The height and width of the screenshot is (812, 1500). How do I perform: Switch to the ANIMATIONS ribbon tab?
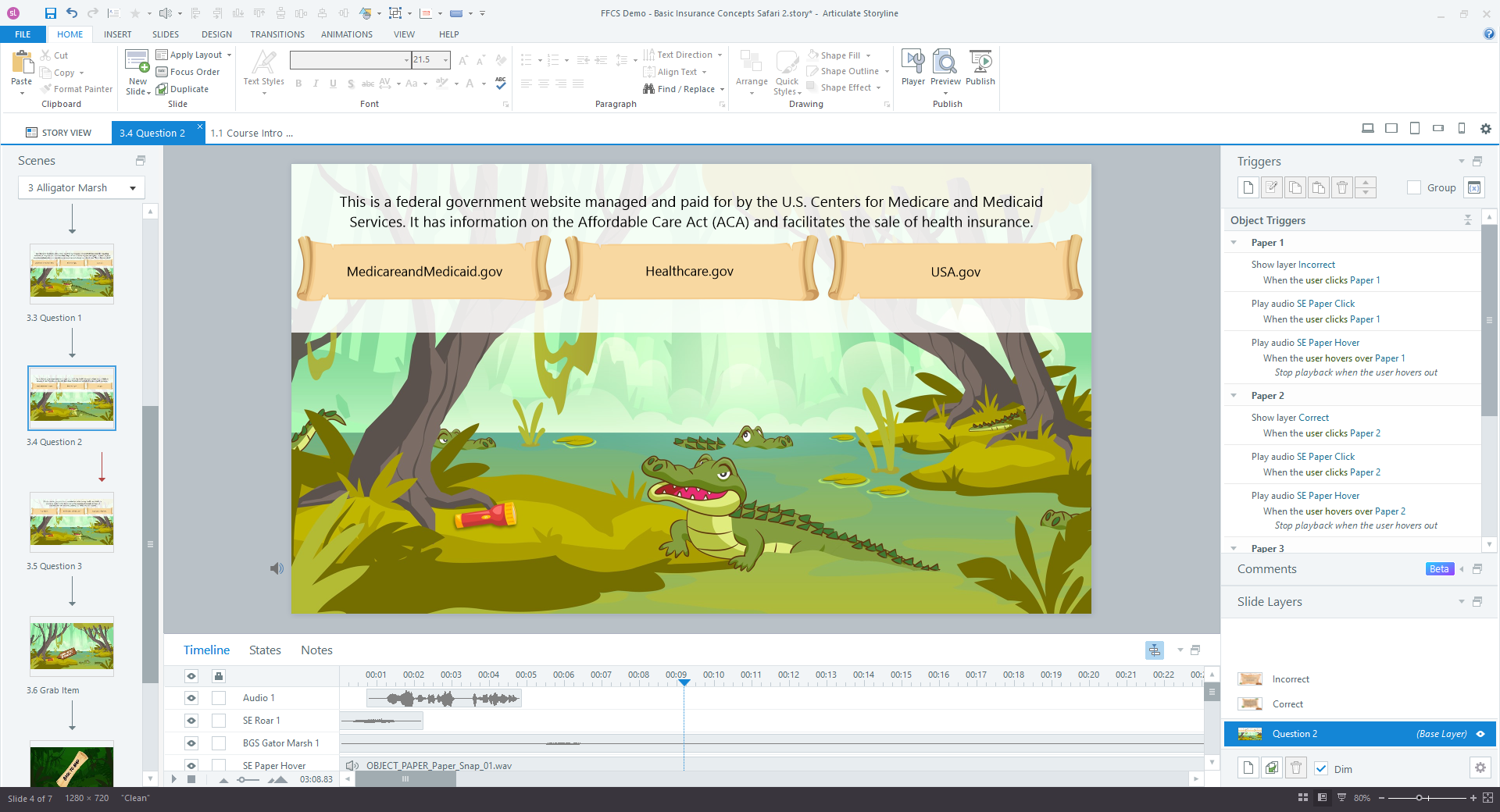tap(346, 34)
